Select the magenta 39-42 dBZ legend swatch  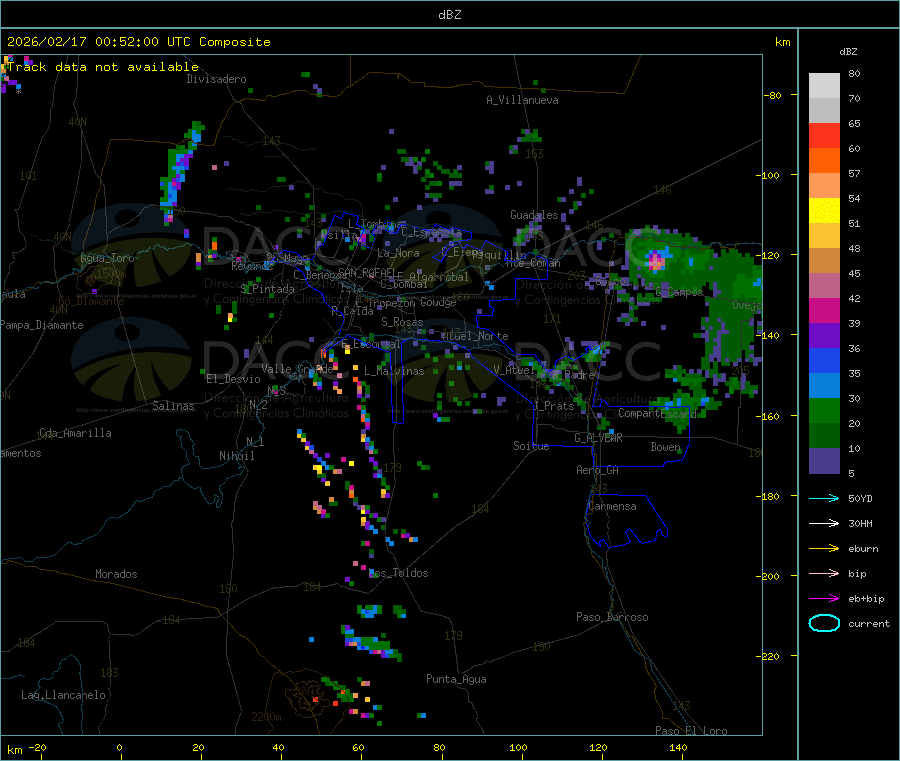[824, 310]
